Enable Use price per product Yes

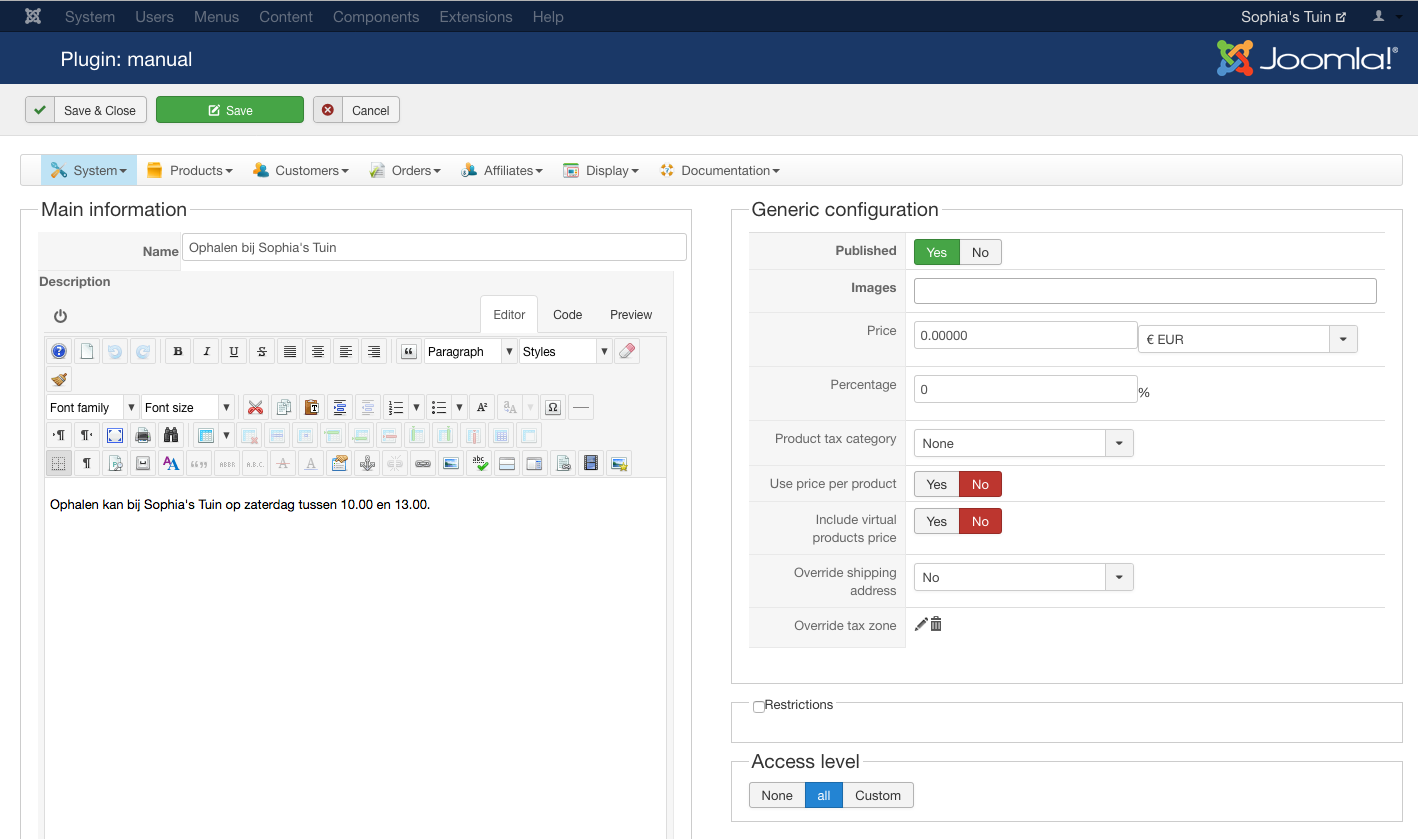pyautogui.click(x=937, y=484)
